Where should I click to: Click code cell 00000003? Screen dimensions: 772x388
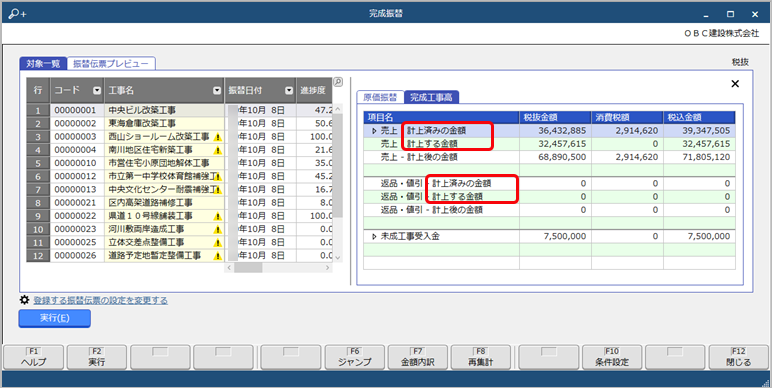click(76, 137)
